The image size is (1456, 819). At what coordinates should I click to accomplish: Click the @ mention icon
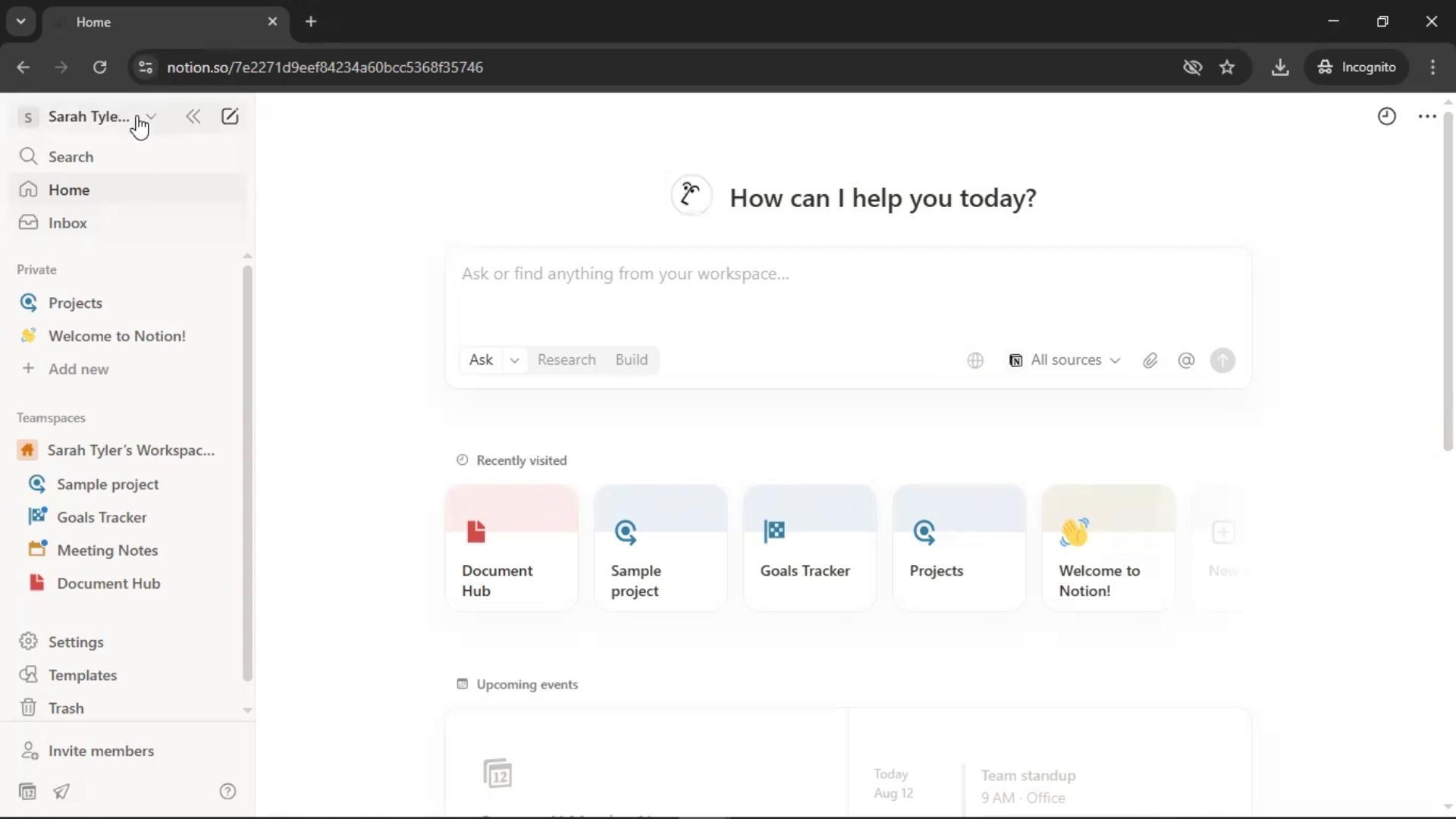coord(1186,360)
